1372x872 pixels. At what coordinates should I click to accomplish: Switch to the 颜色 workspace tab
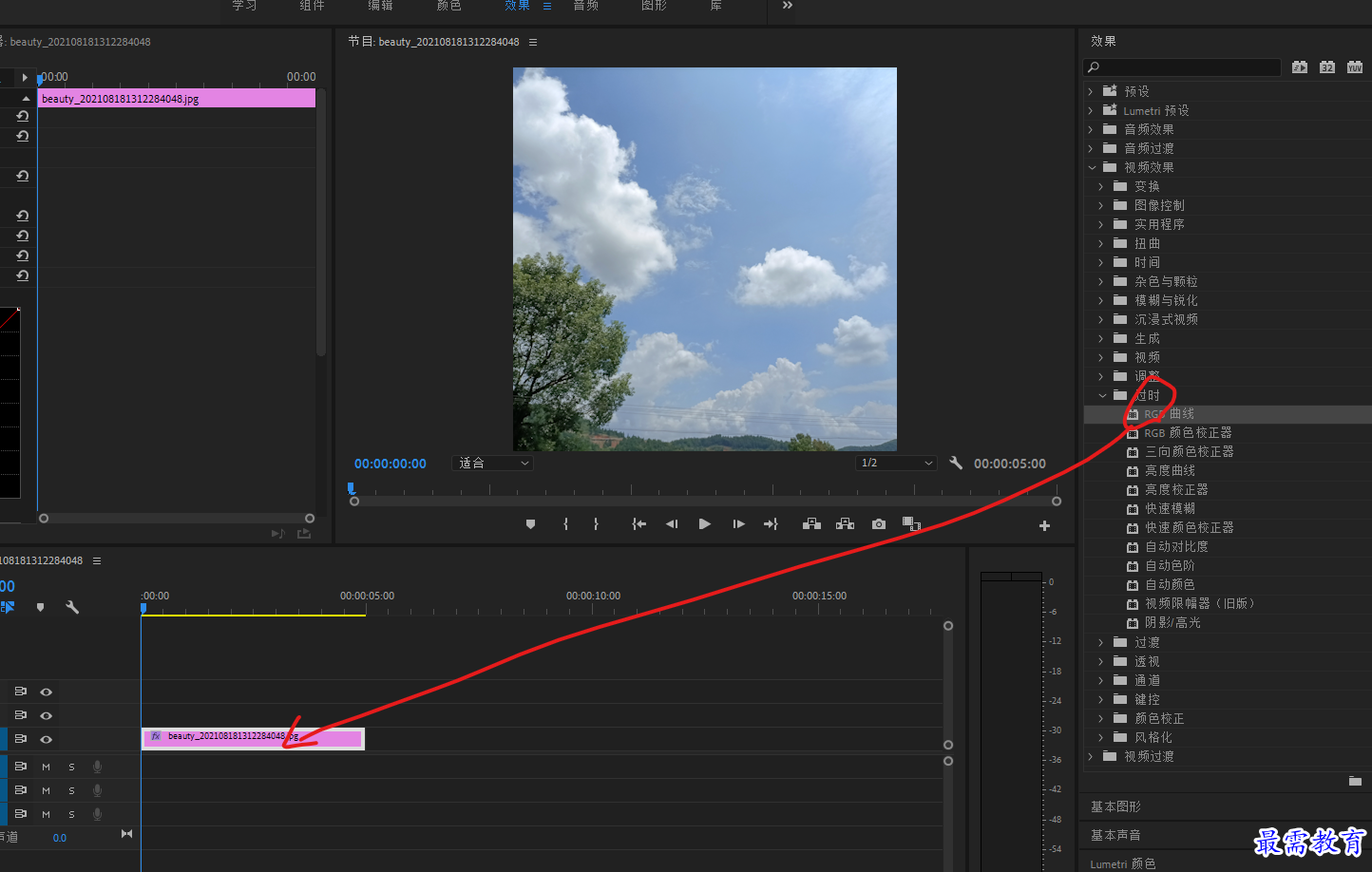(448, 6)
